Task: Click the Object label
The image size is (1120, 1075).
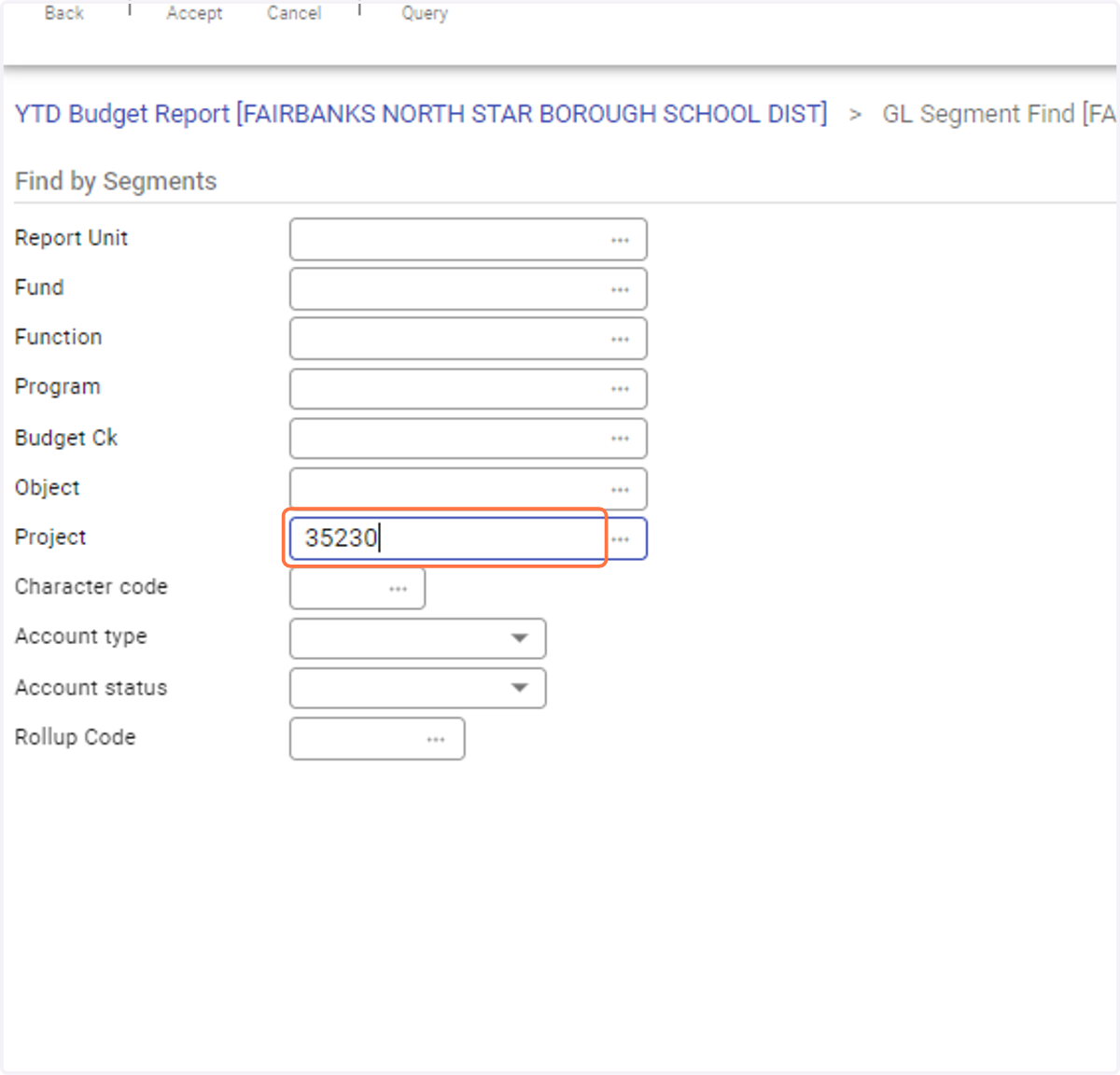Action: point(48,488)
